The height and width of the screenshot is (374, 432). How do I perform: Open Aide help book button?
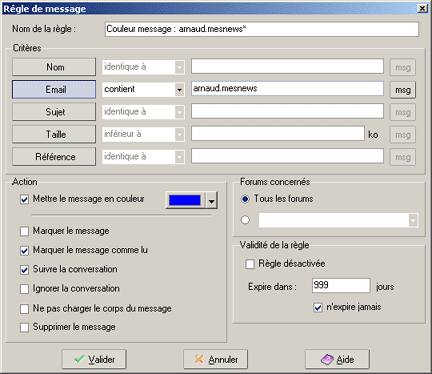(337, 359)
